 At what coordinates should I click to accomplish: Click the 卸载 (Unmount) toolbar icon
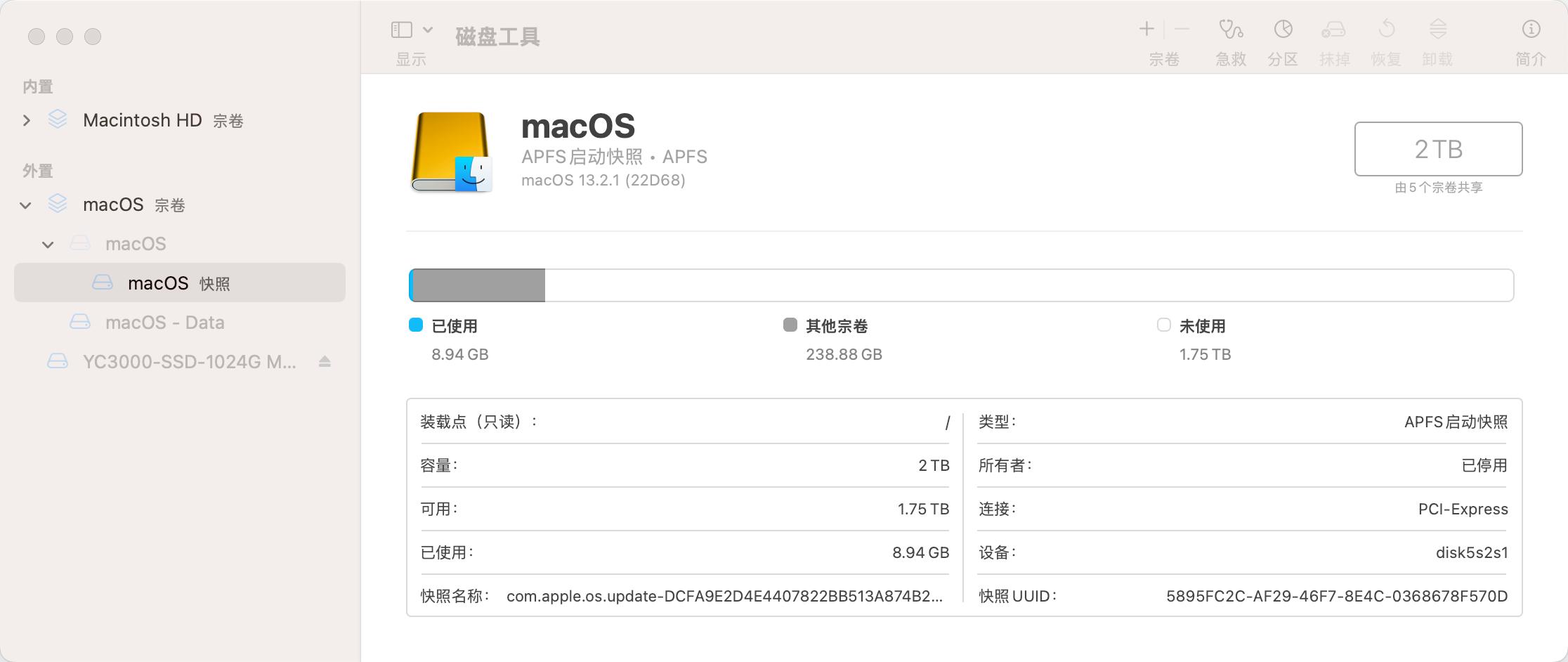[1437, 39]
